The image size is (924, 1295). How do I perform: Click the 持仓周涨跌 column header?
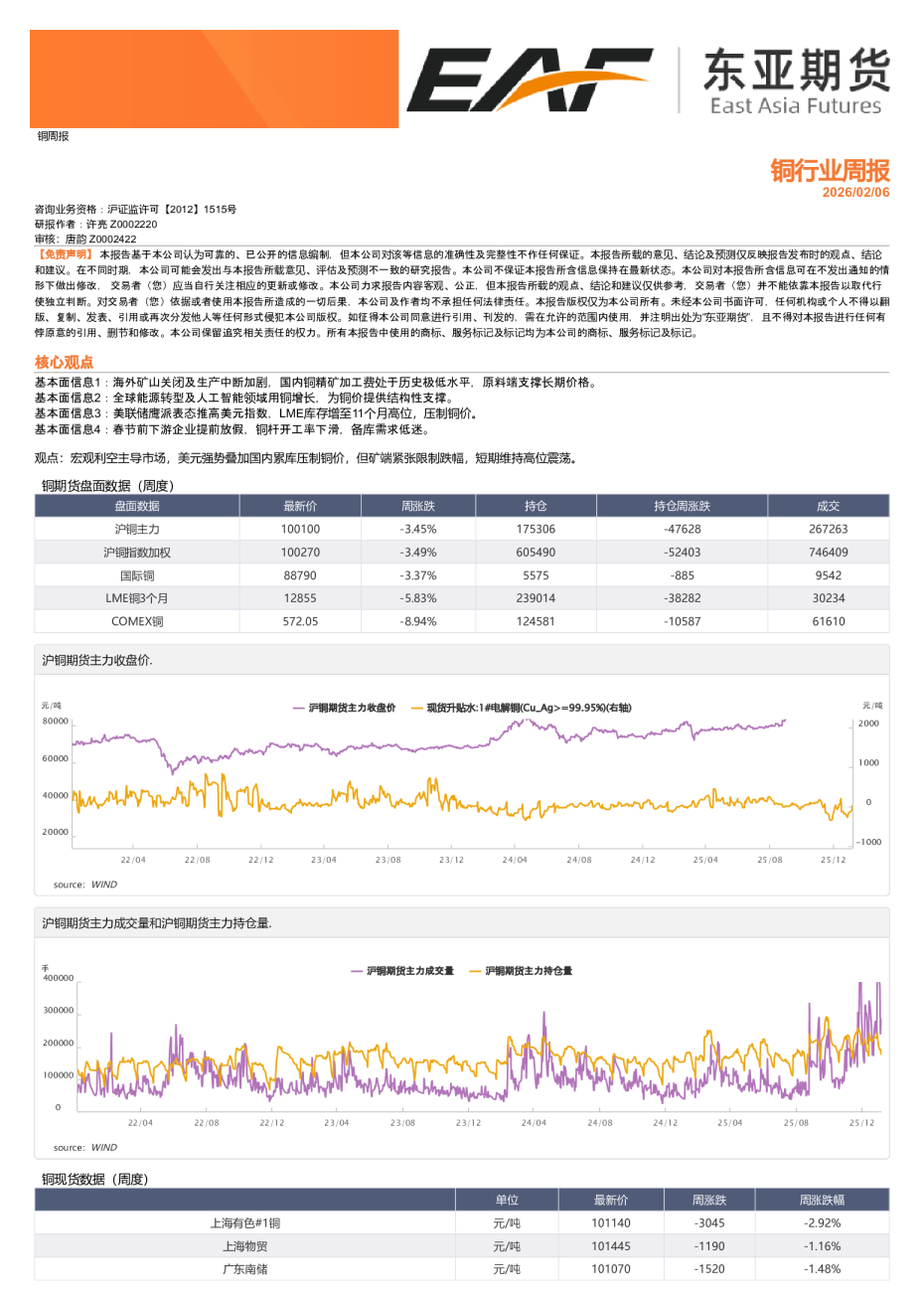pyautogui.click(x=682, y=506)
